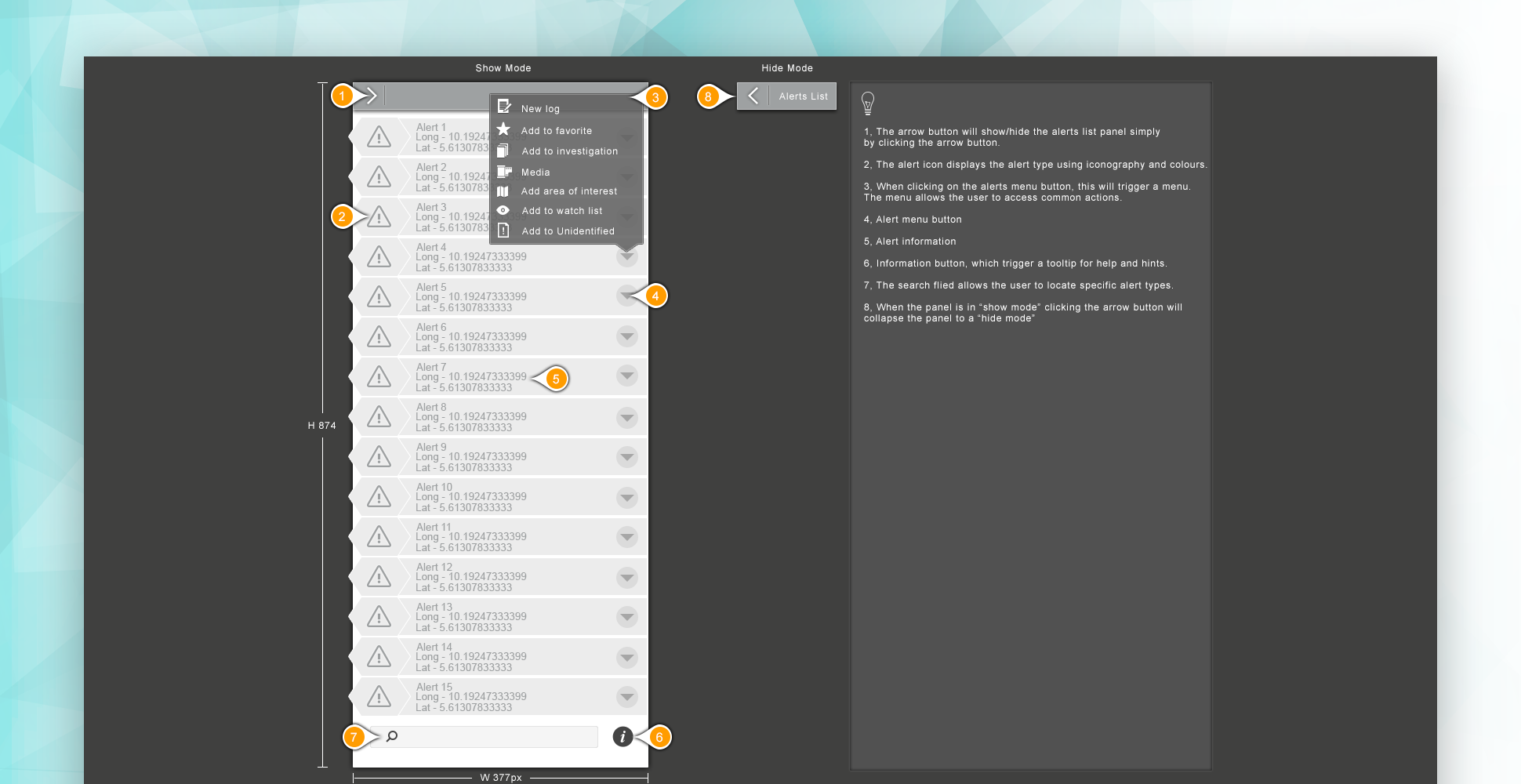Viewport: 1521px width, 784px height.
Task: Open the Alert 15 dropdown menu
Action: 626,697
